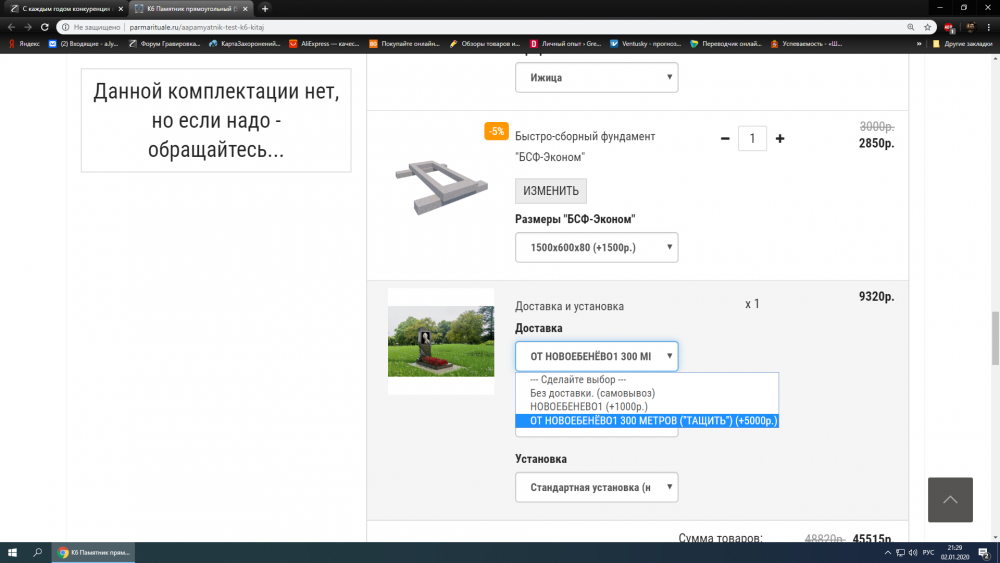
Task: Open a new browser tab with plus icon
Action: point(265,8)
